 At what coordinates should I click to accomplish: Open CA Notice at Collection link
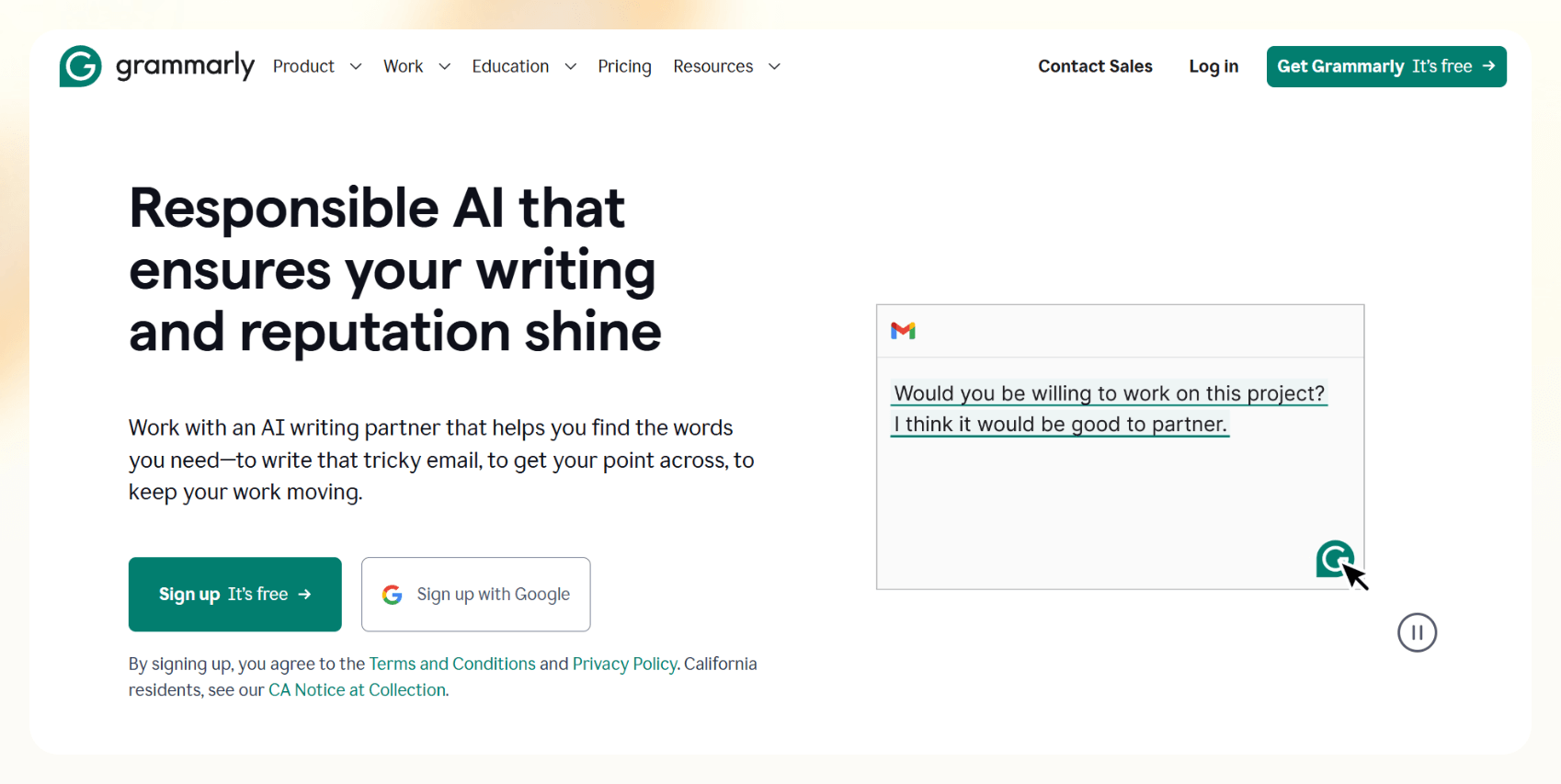(358, 689)
